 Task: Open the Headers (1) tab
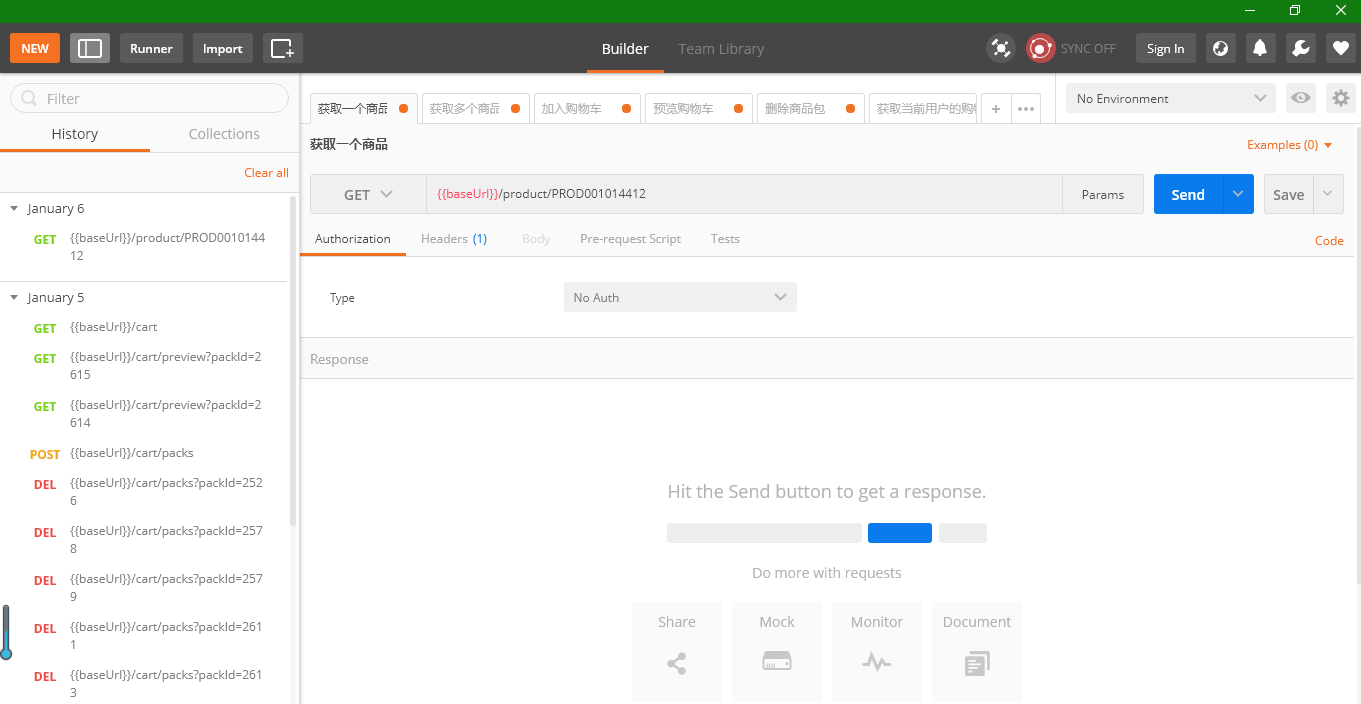pyautogui.click(x=454, y=239)
